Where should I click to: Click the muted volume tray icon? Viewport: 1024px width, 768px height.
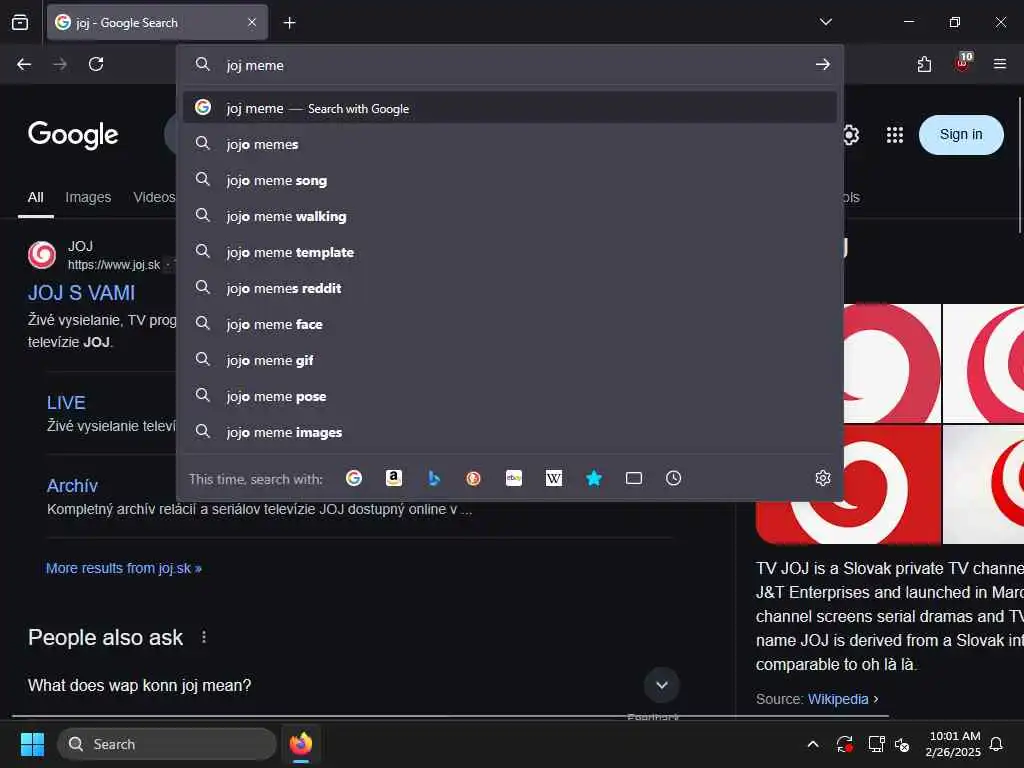pyautogui.click(x=902, y=744)
